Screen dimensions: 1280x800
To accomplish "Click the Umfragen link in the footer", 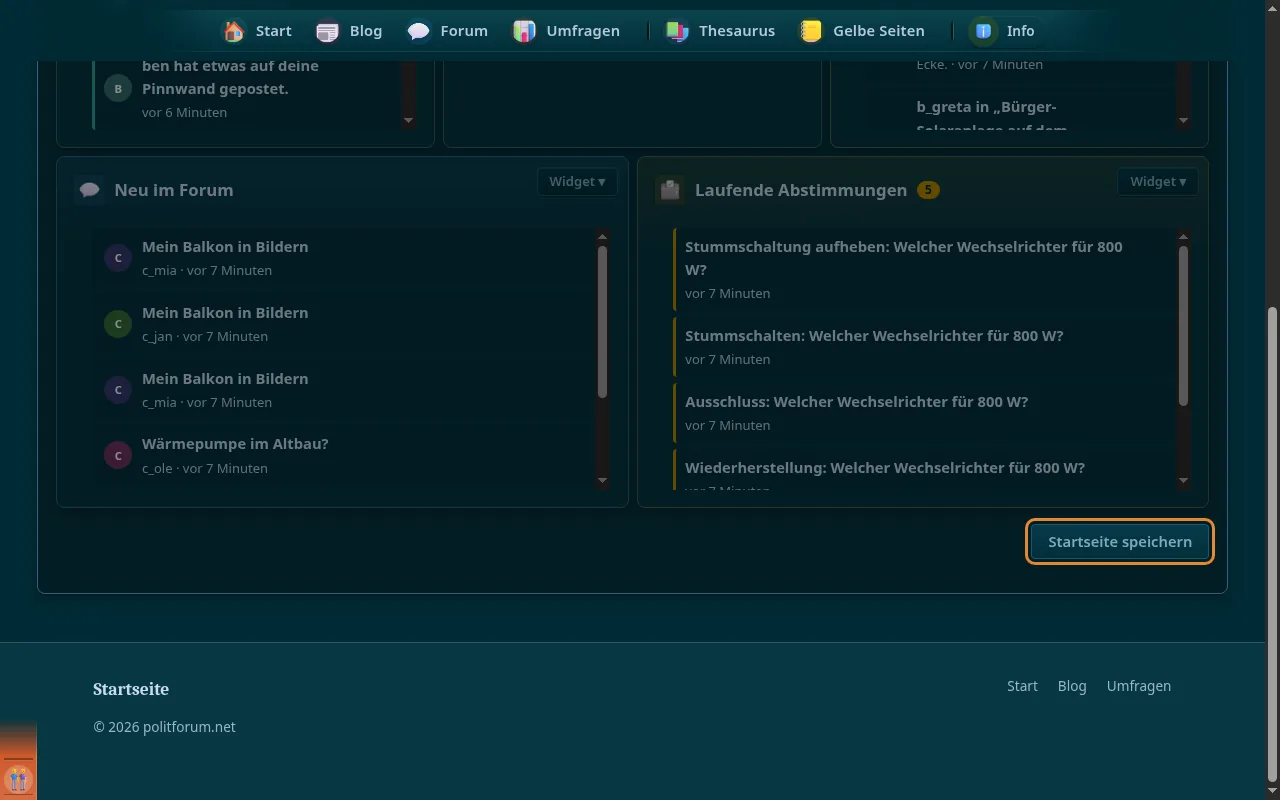I will (1139, 686).
